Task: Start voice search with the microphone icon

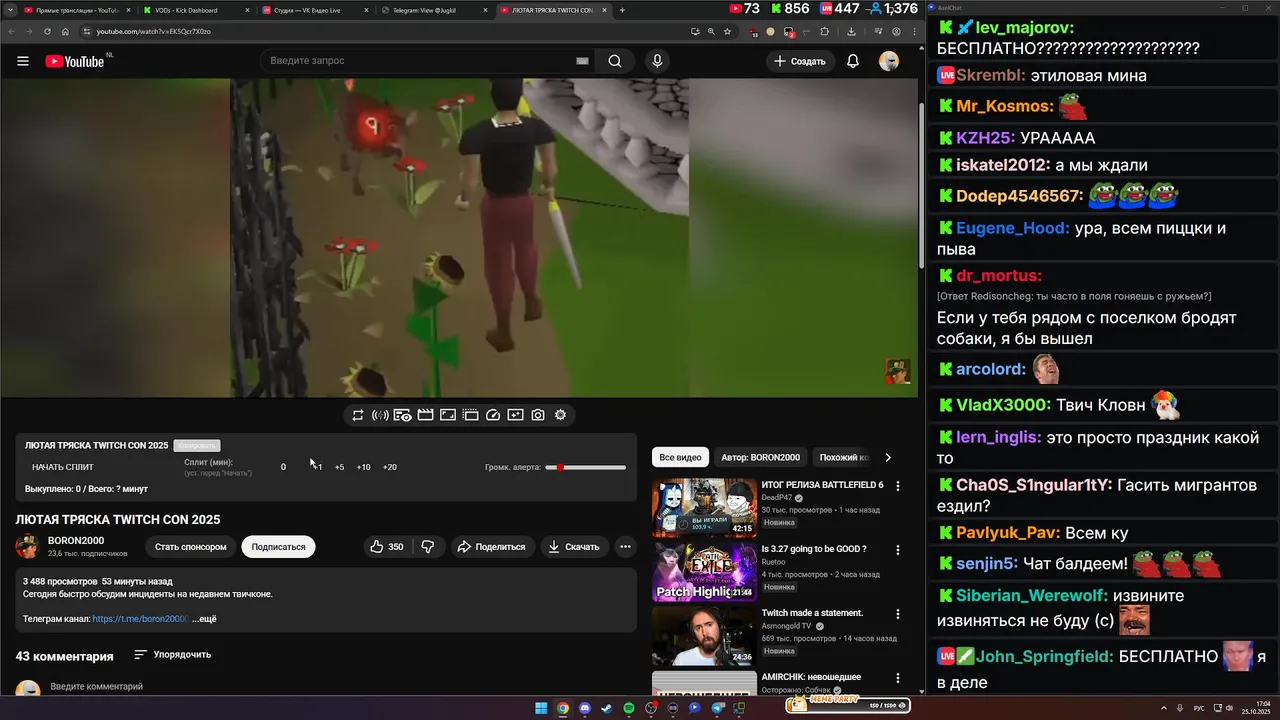Action: [657, 61]
